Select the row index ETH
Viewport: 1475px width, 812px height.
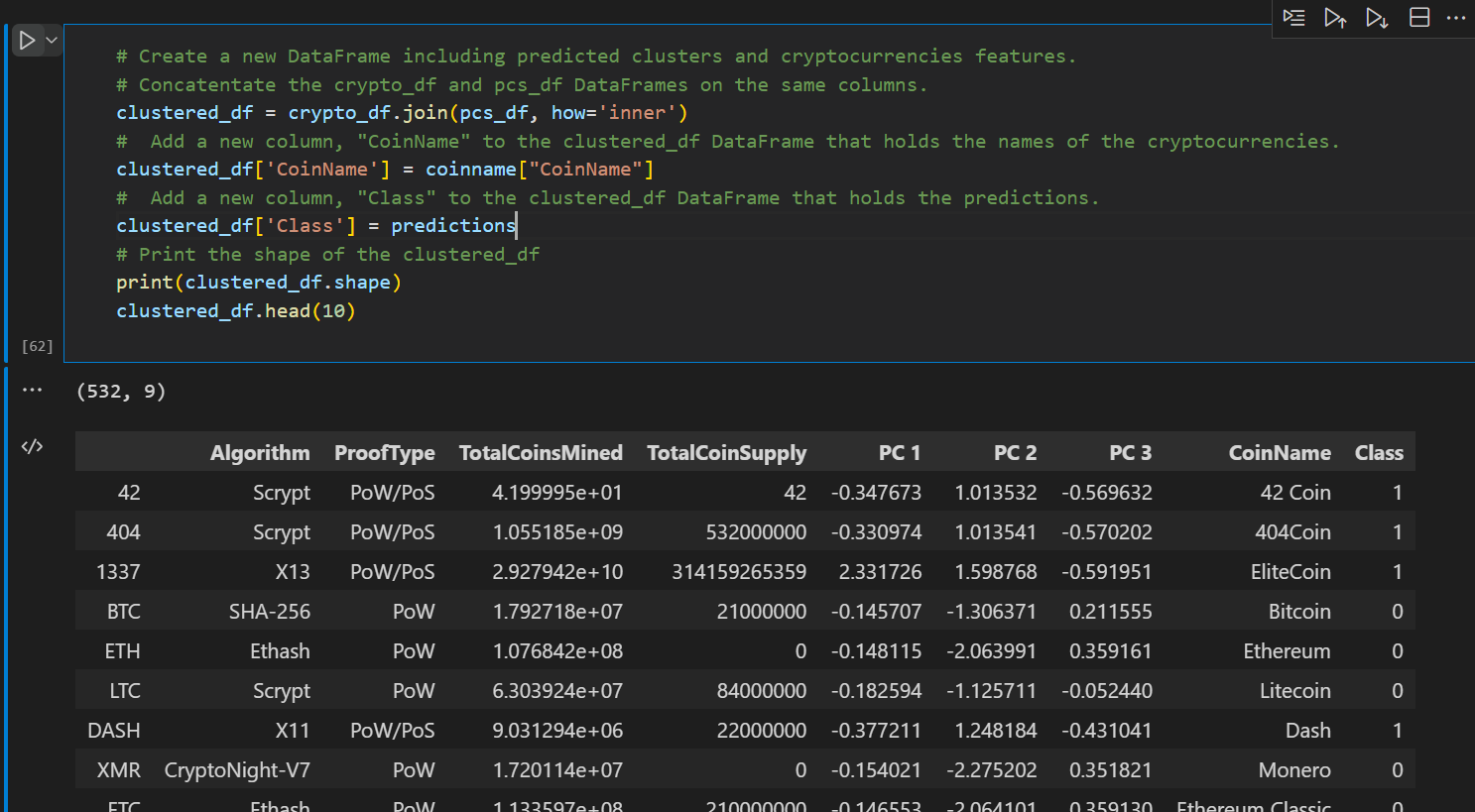(x=123, y=651)
